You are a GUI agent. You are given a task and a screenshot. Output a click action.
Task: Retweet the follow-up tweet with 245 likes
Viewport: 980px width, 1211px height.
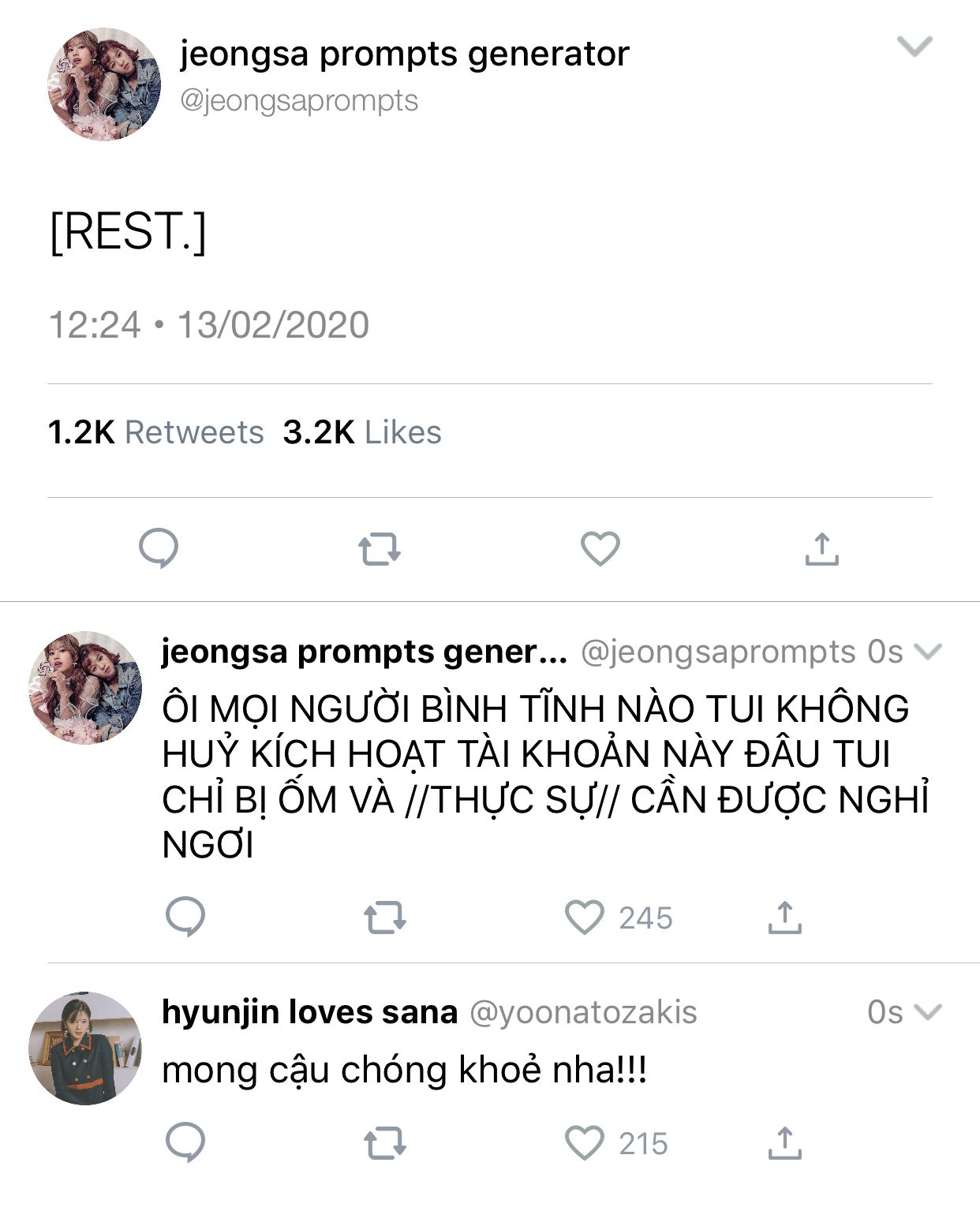pos(385,918)
